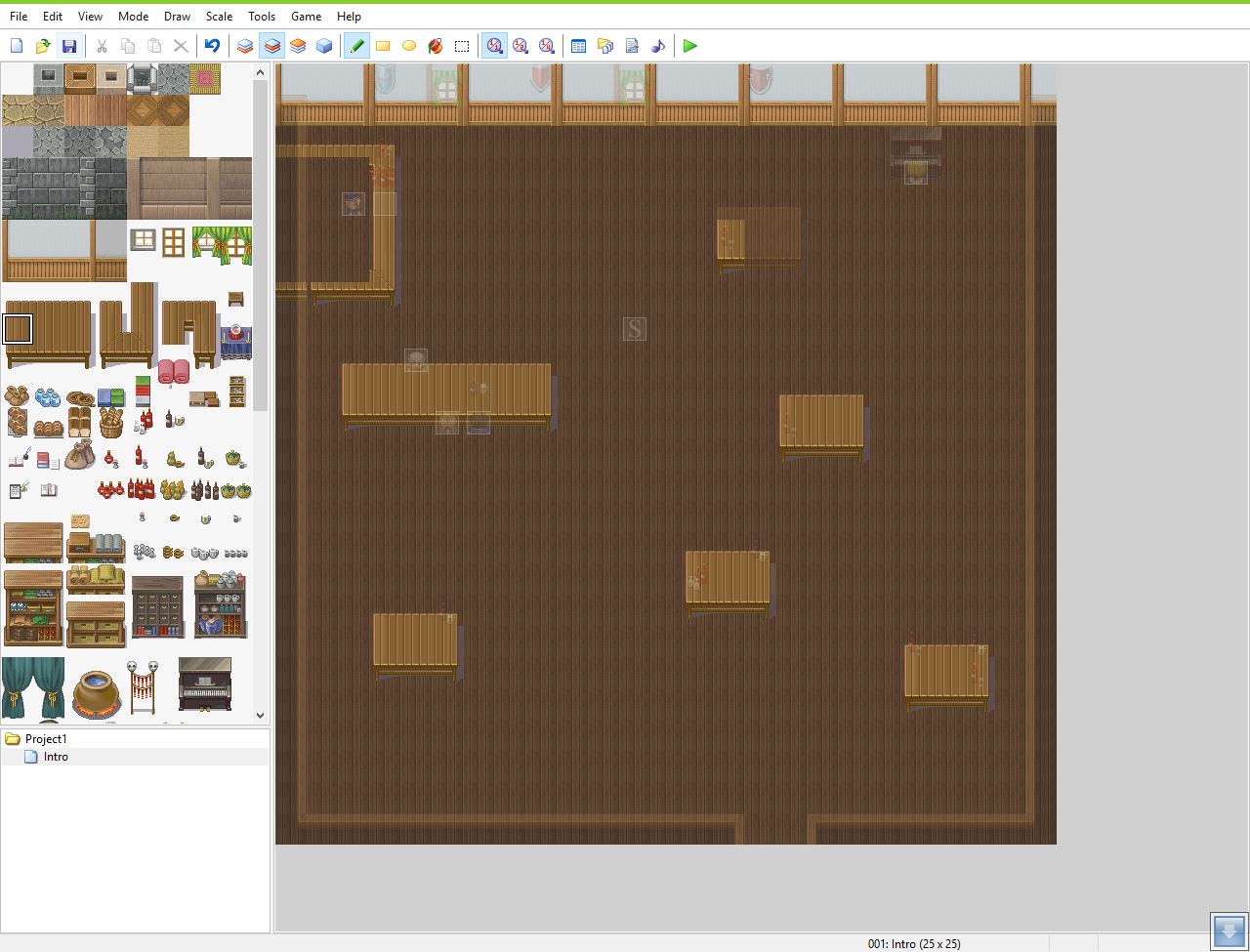Pick the green-curtained window tile
The width and height of the screenshot is (1250, 952).
pyautogui.click(x=221, y=244)
